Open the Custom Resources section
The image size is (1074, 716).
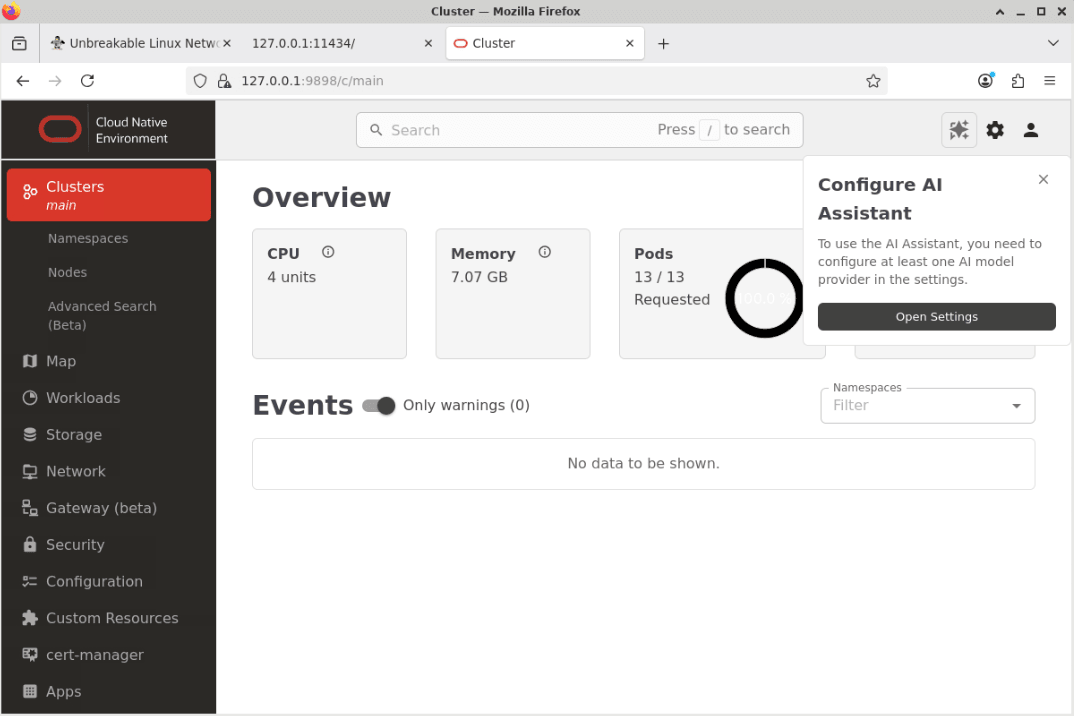113,618
